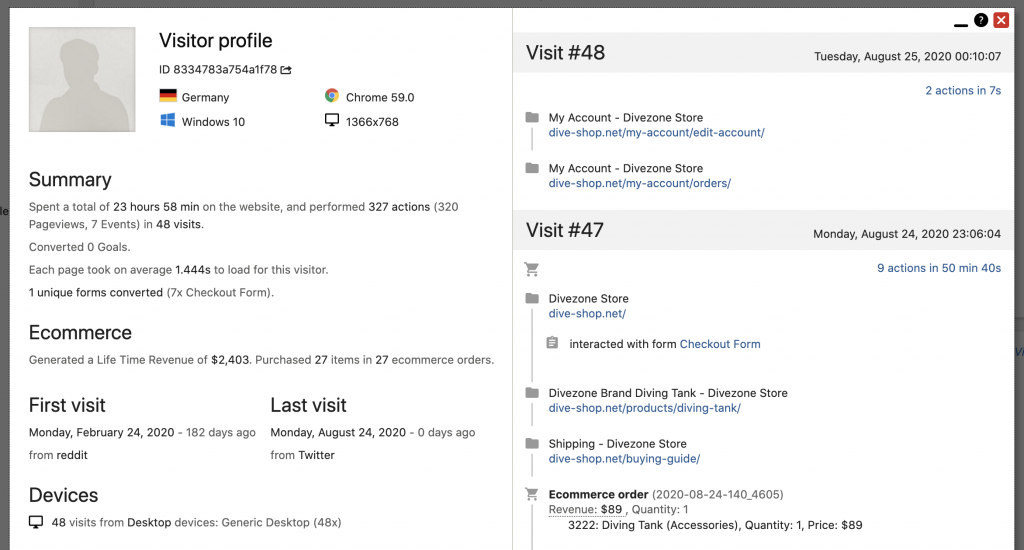
Task: Open the Checkout Form link
Action: [720, 344]
